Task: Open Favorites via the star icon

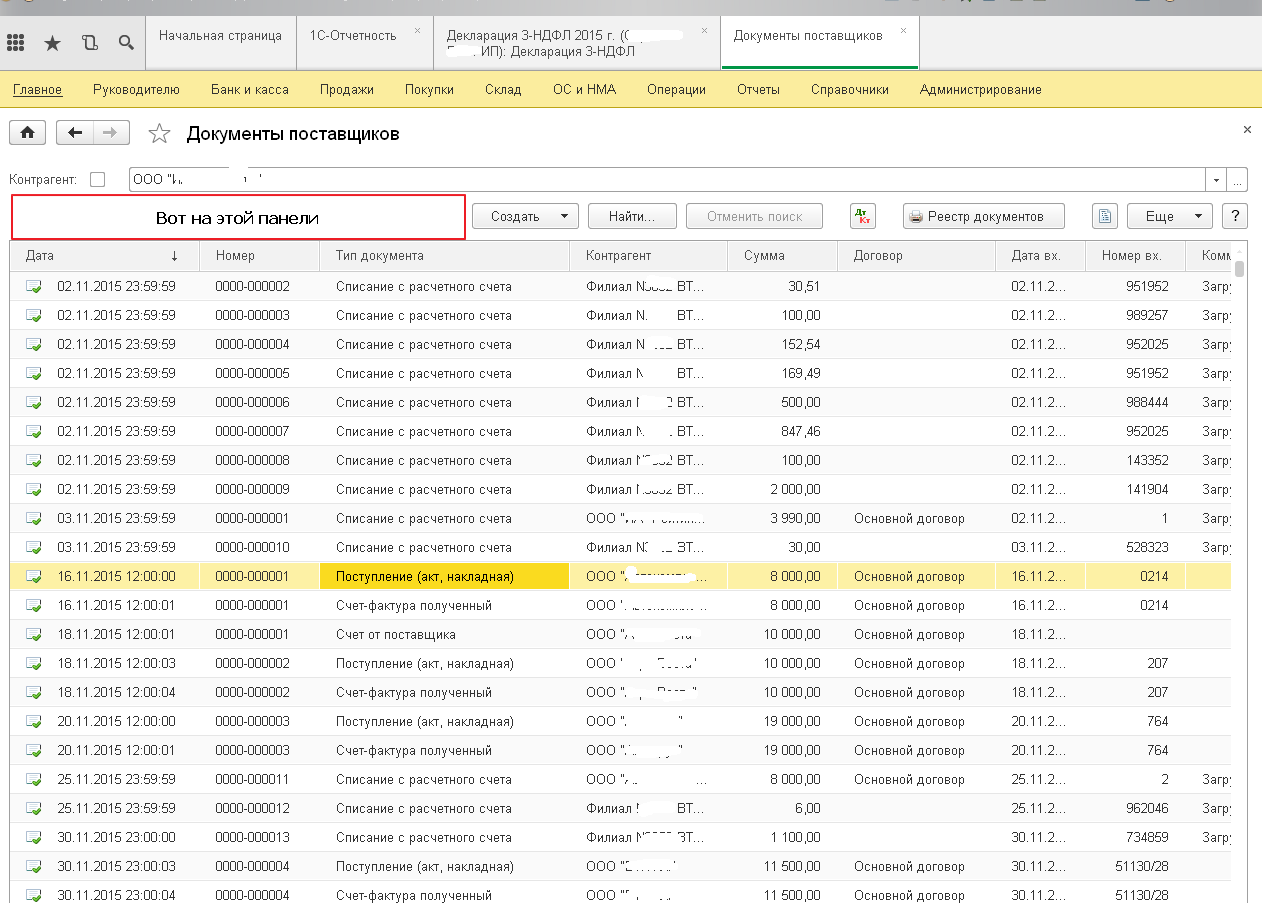Action: [x=52, y=43]
